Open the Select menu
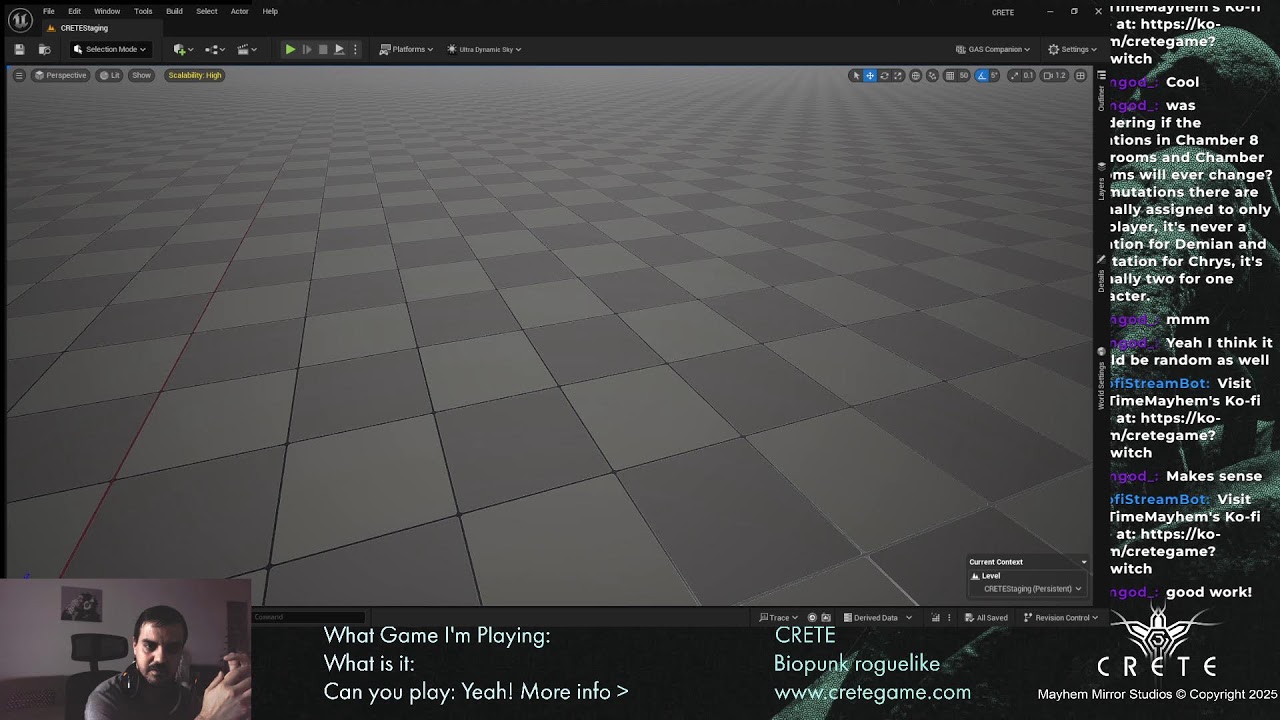This screenshot has width=1280, height=720. point(206,11)
